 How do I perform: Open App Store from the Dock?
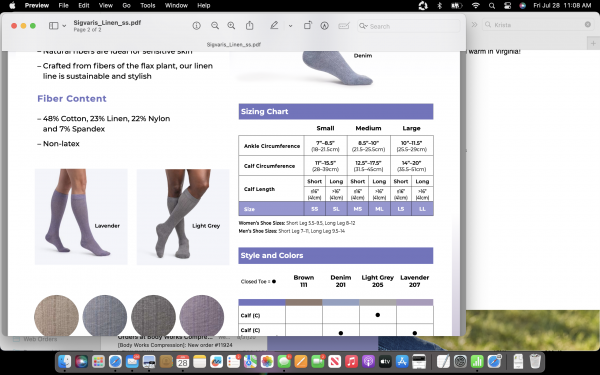[402, 361]
